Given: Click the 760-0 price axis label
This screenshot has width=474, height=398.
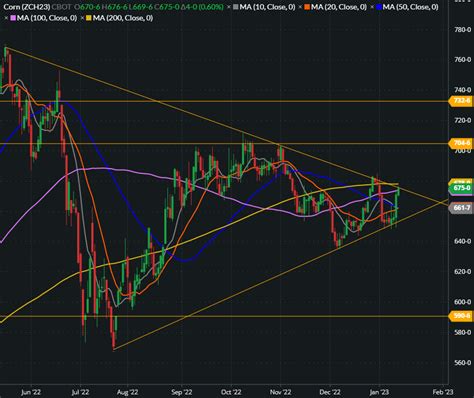Looking at the screenshot, I should pyautogui.click(x=463, y=60).
